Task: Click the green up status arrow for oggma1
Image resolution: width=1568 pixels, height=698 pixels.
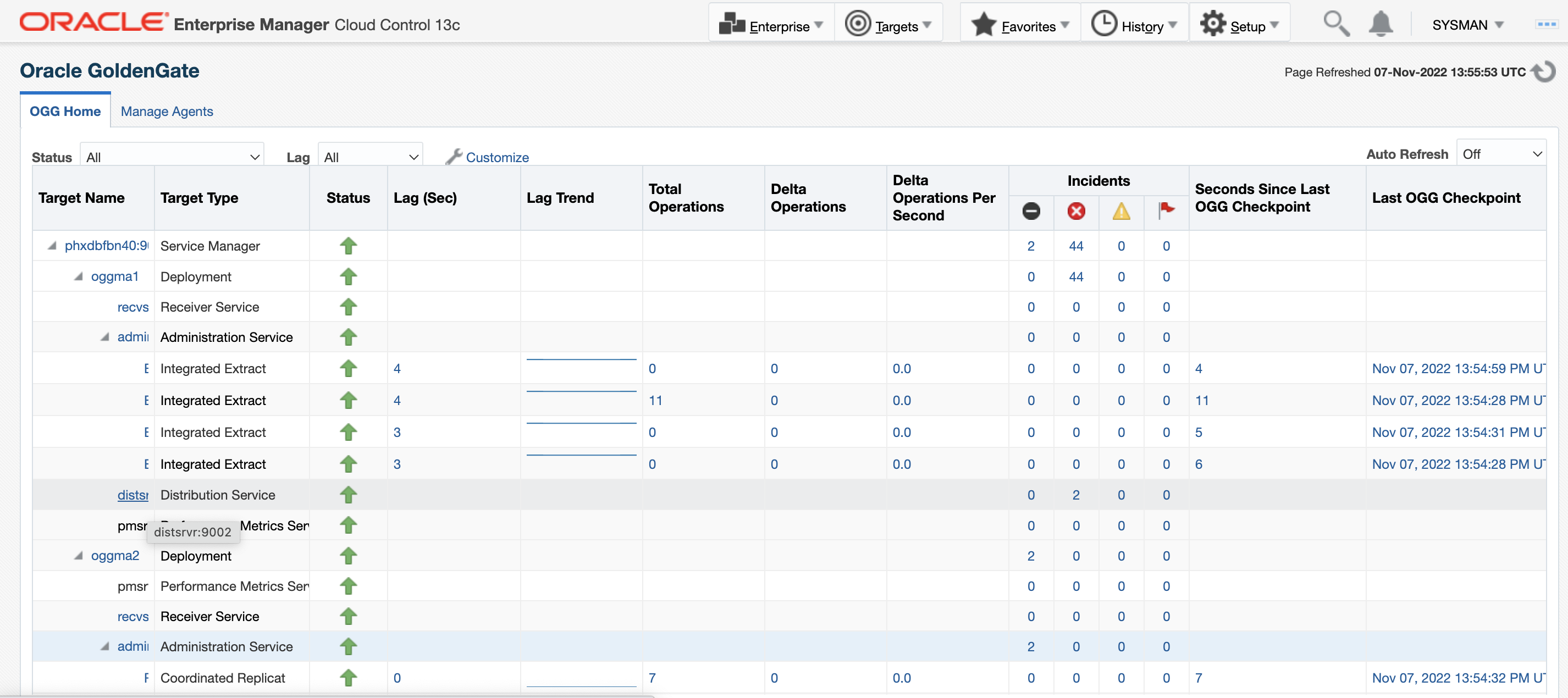Action: 349,276
